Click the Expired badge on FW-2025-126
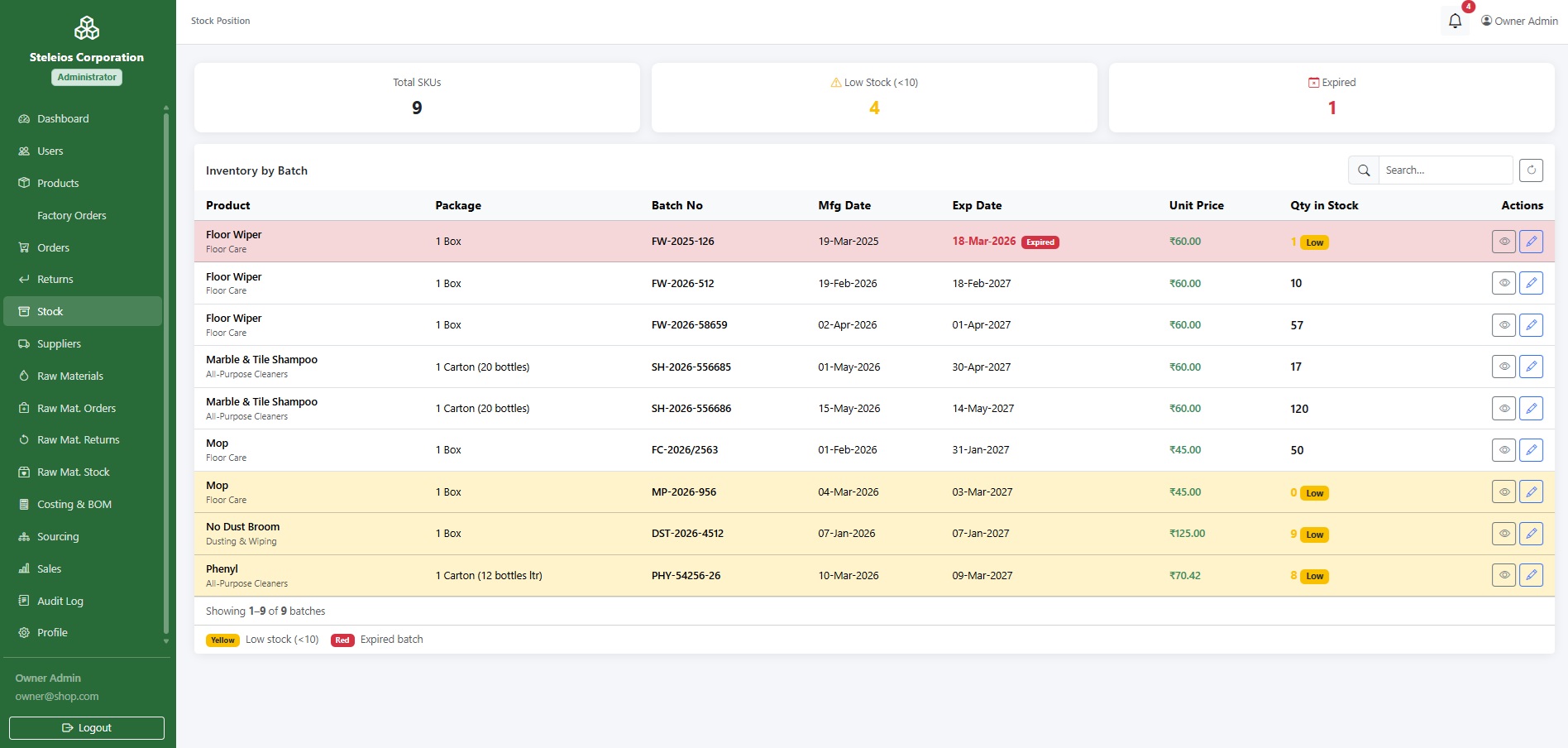This screenshot has width=1568, height=748. 1040,242
